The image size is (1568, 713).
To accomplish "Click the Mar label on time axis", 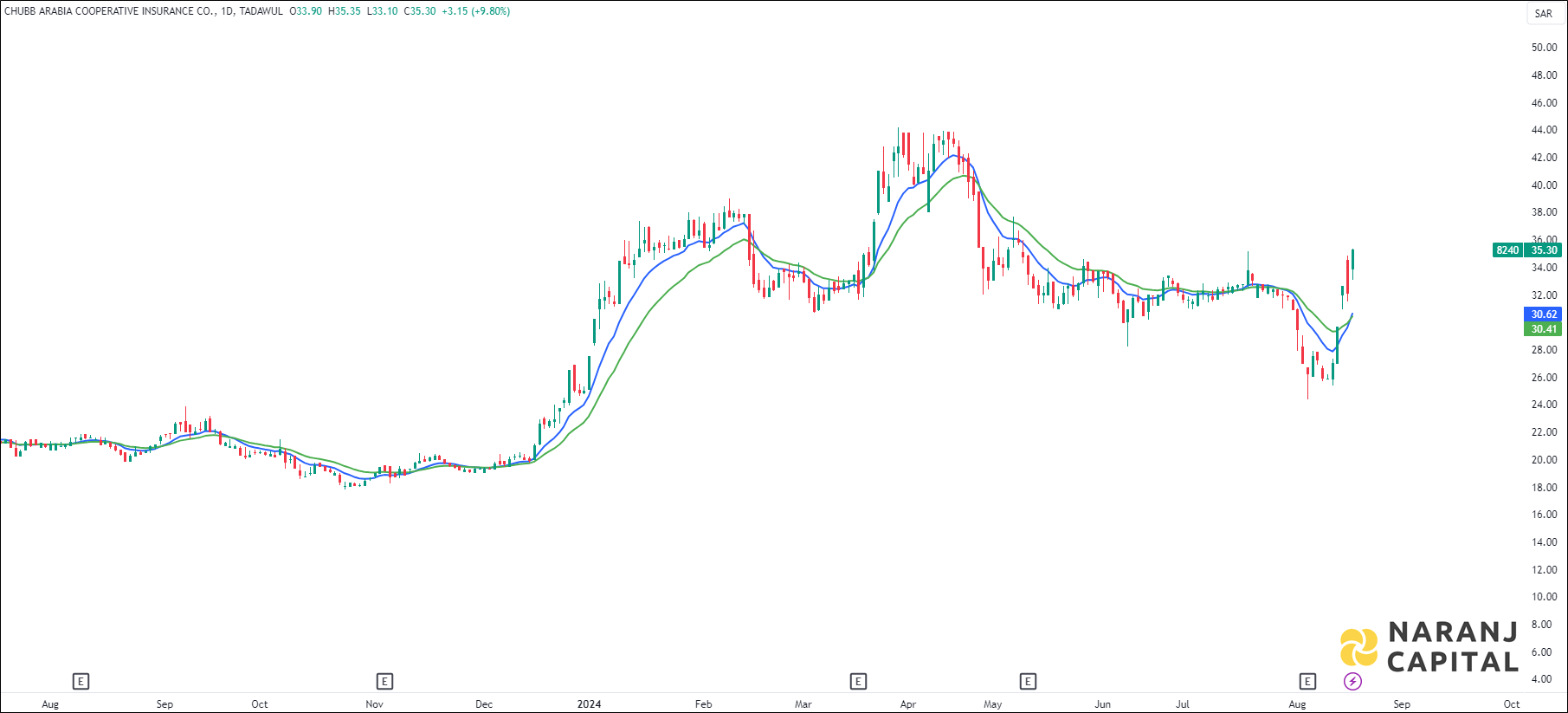I will [803, 704].
